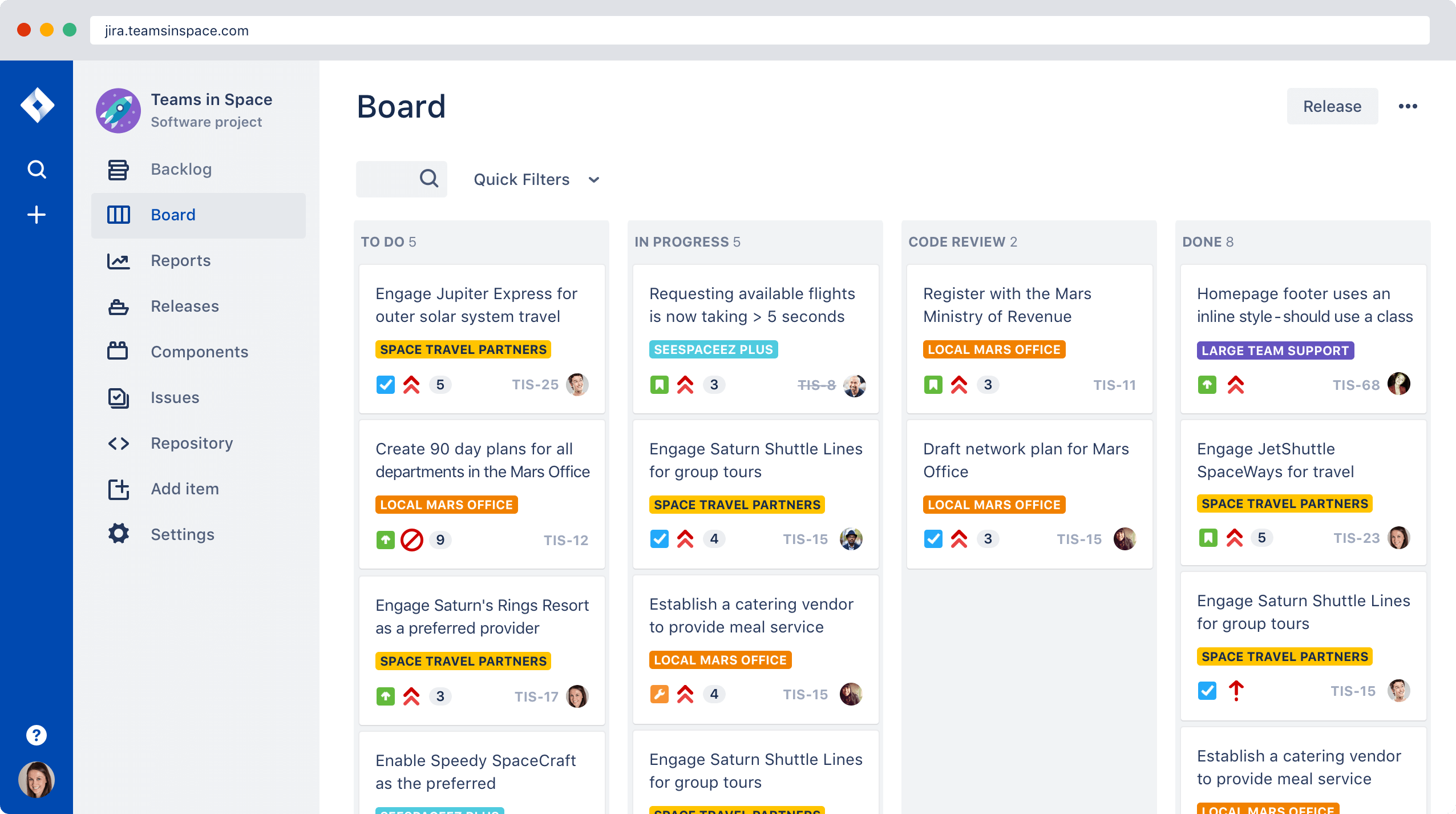The image size is (1456, 814).
Task: Click Issues icon in sidebar
Action: click(118, 397)
